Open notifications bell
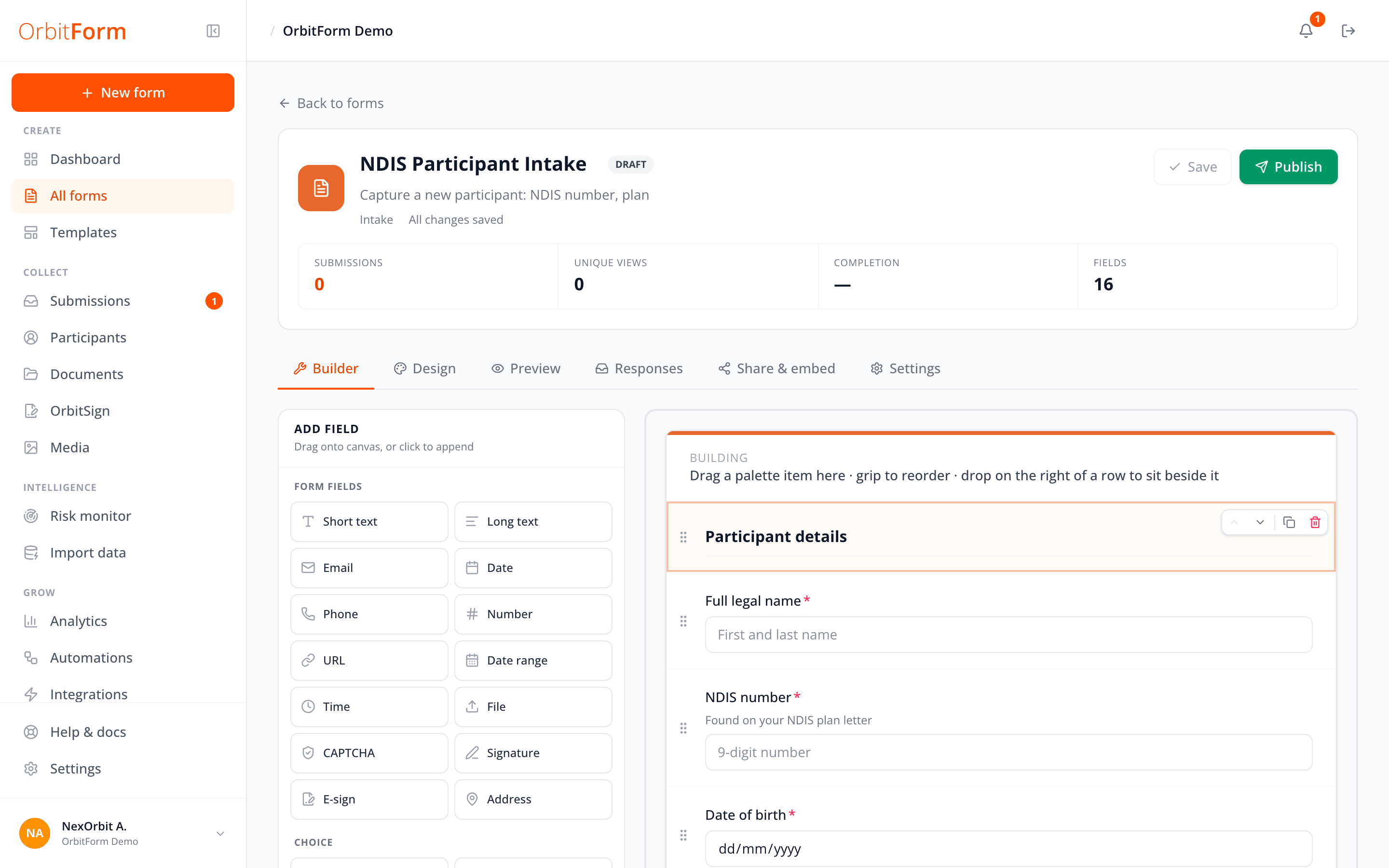 pos(1306,31)
